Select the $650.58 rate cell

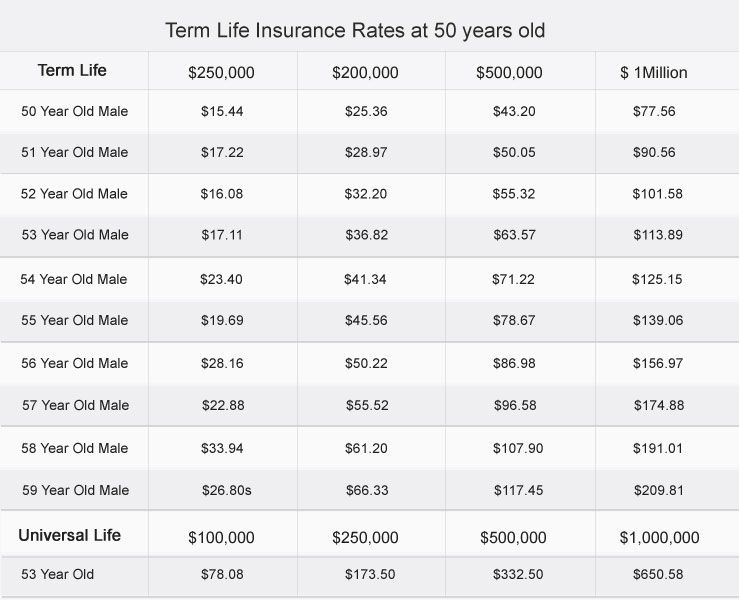(657, 576)
